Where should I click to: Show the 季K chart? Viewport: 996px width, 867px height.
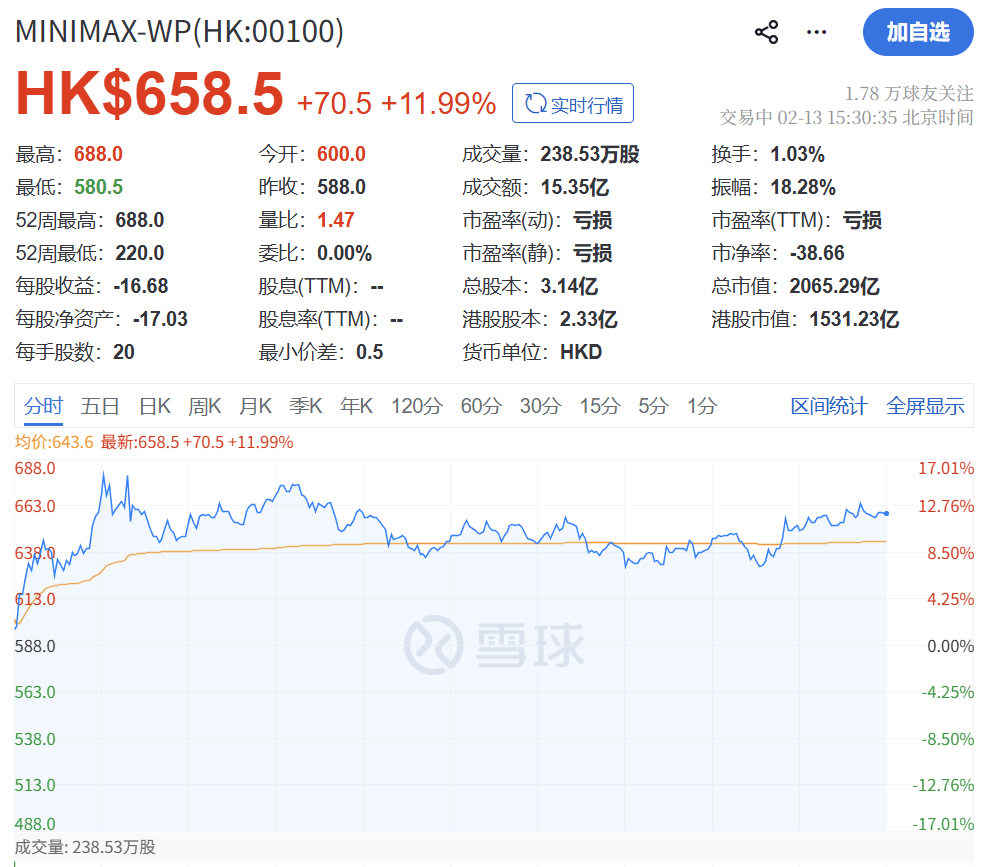coord(305,406)
